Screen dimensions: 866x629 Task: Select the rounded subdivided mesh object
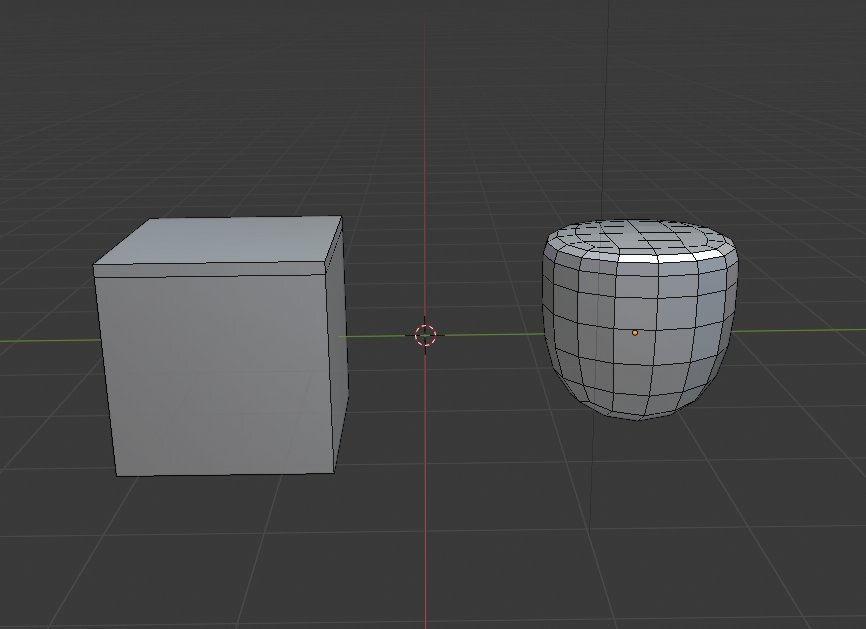(x=640, y=319)
